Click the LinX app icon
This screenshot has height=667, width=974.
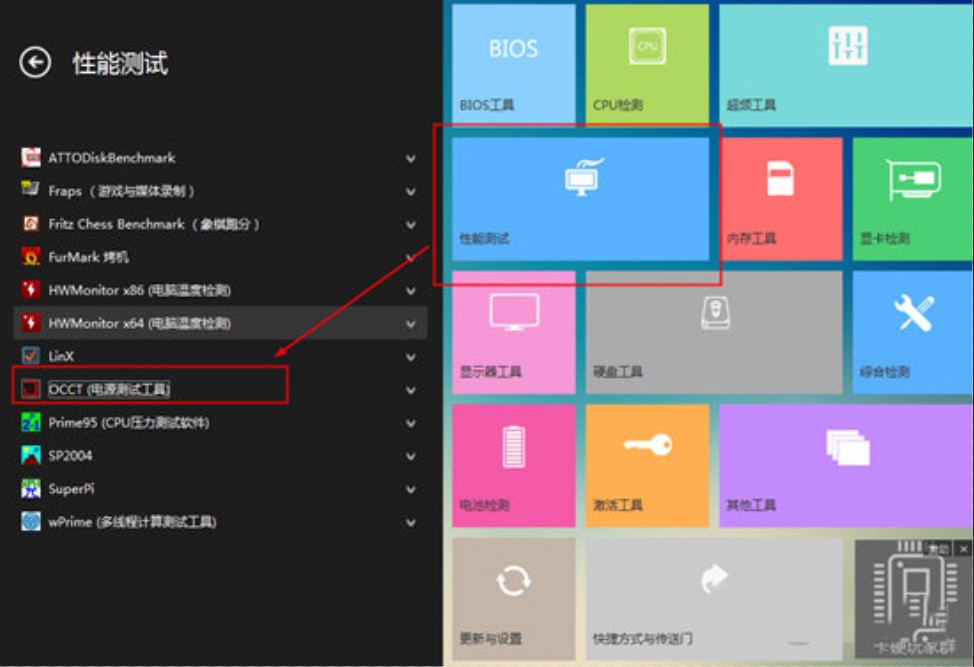pos(30,356)
